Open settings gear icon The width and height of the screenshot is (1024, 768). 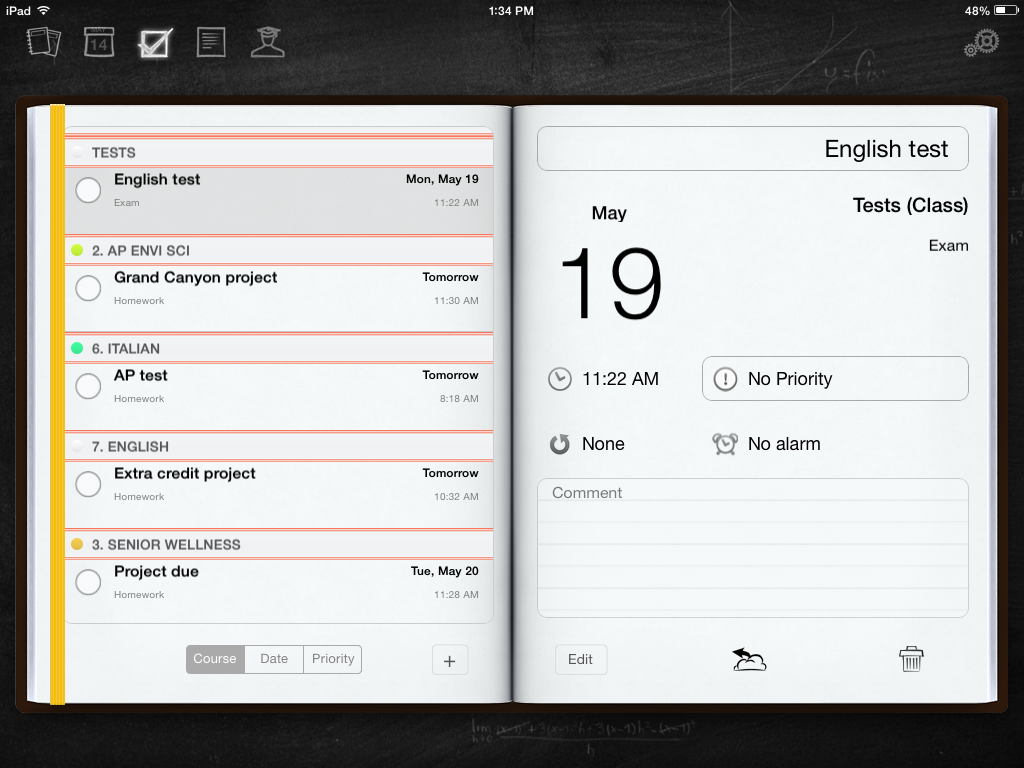(x=982, y=44)
